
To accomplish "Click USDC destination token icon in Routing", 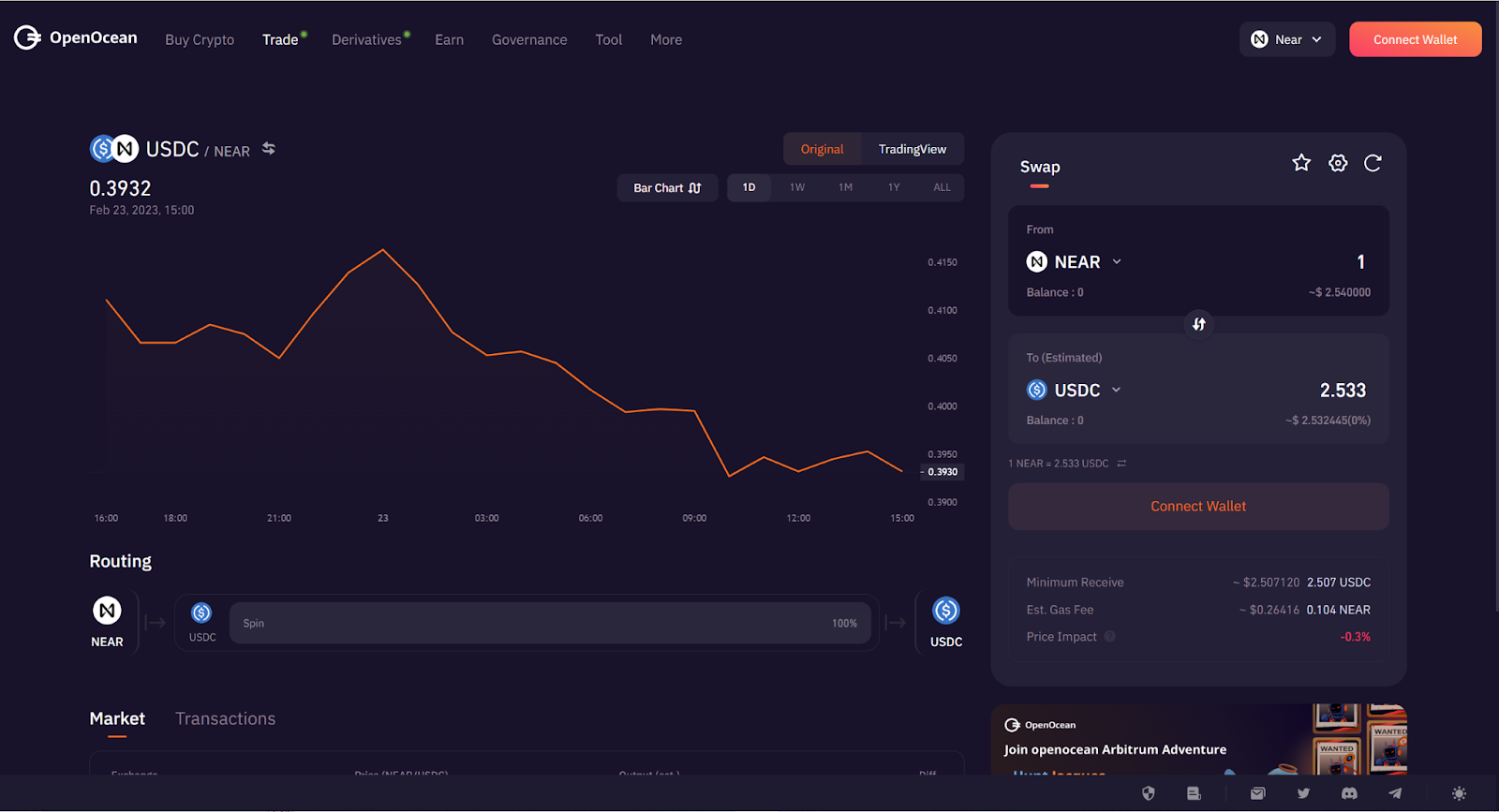I will coord(946,611).
